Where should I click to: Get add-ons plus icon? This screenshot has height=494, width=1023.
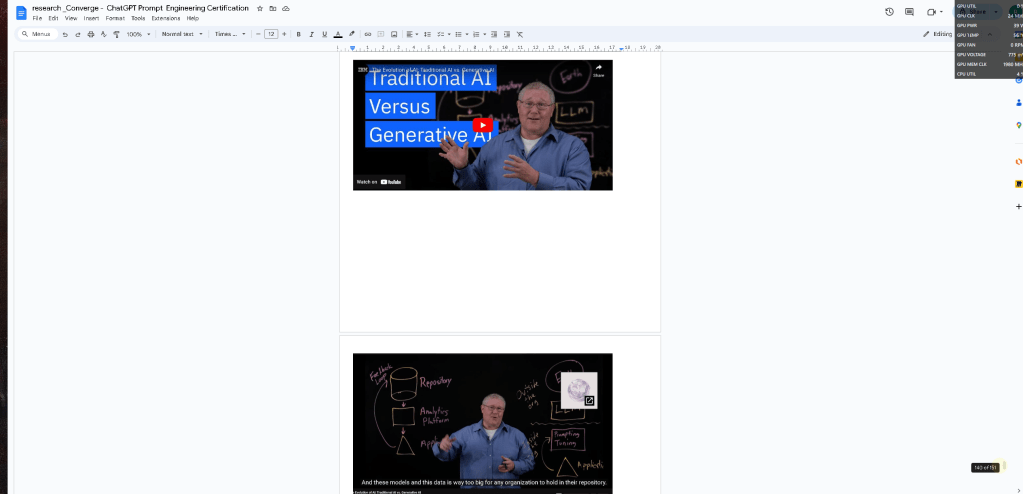coord(1018,206)
